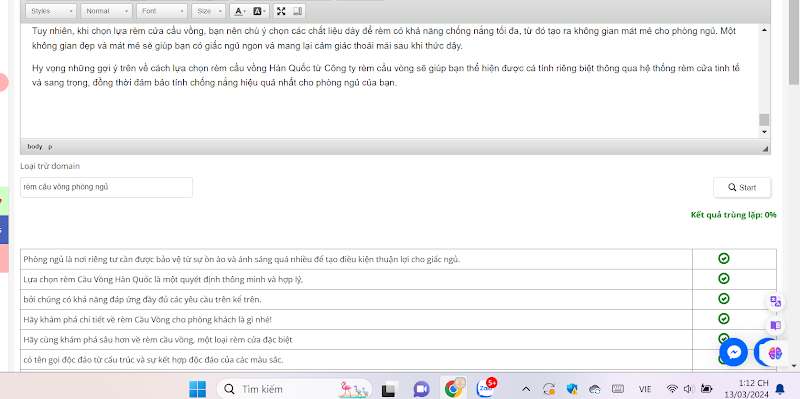Click the row 'Hãy khám phá chi tiết về rèm Cầu Vồng'
The width and height of the screenshot is (800, 399).
[x=356, y=319]
